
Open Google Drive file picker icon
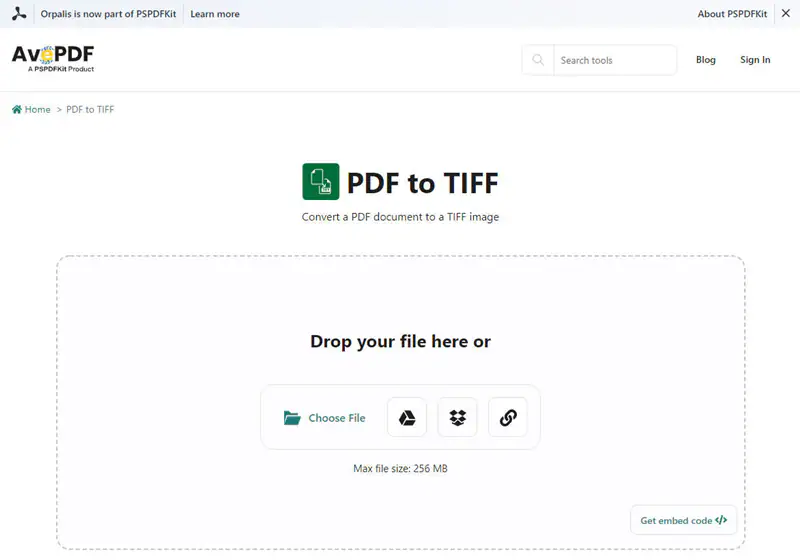[407, 418]
